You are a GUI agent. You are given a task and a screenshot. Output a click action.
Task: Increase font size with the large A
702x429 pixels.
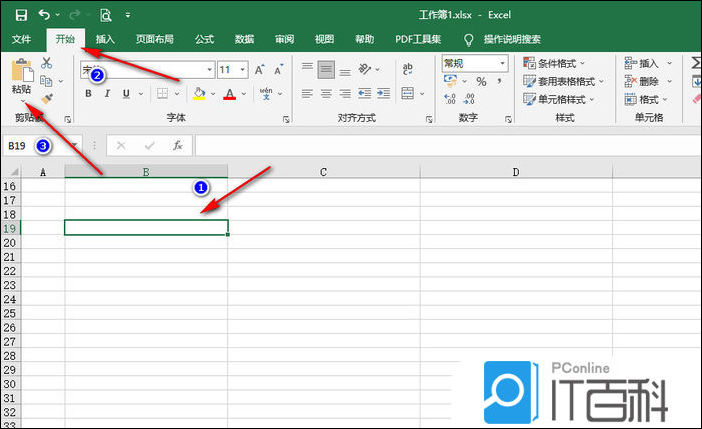[259, 70]
